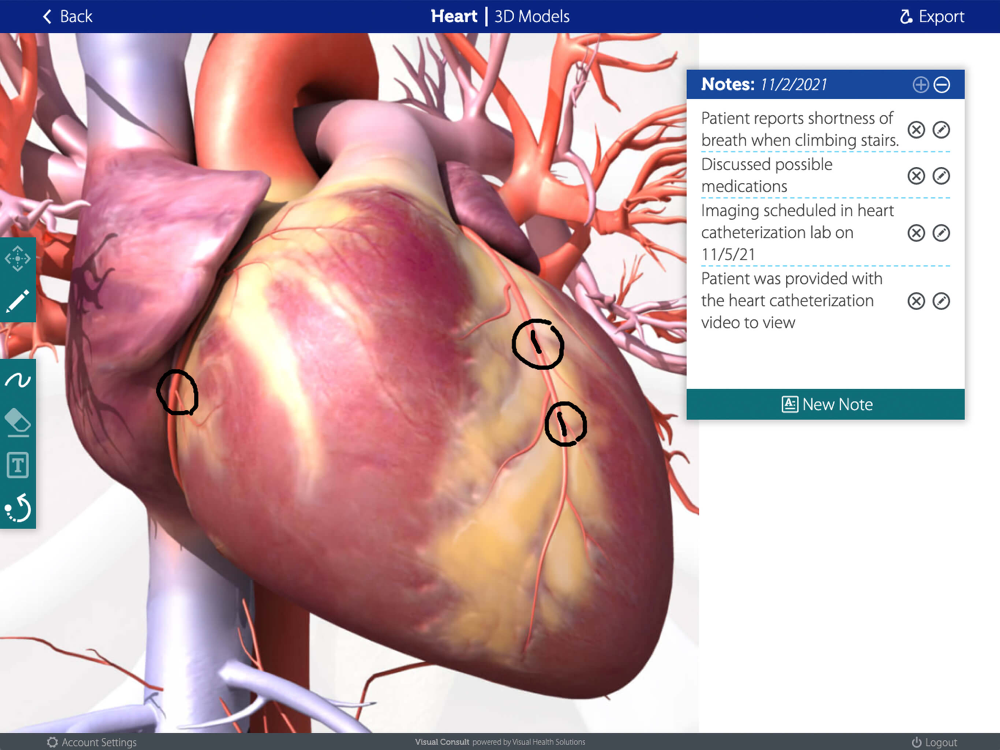This screenshot has width=1000, height=750.
Task: Edit the shortness of breath note
Action: pos(941,130)
